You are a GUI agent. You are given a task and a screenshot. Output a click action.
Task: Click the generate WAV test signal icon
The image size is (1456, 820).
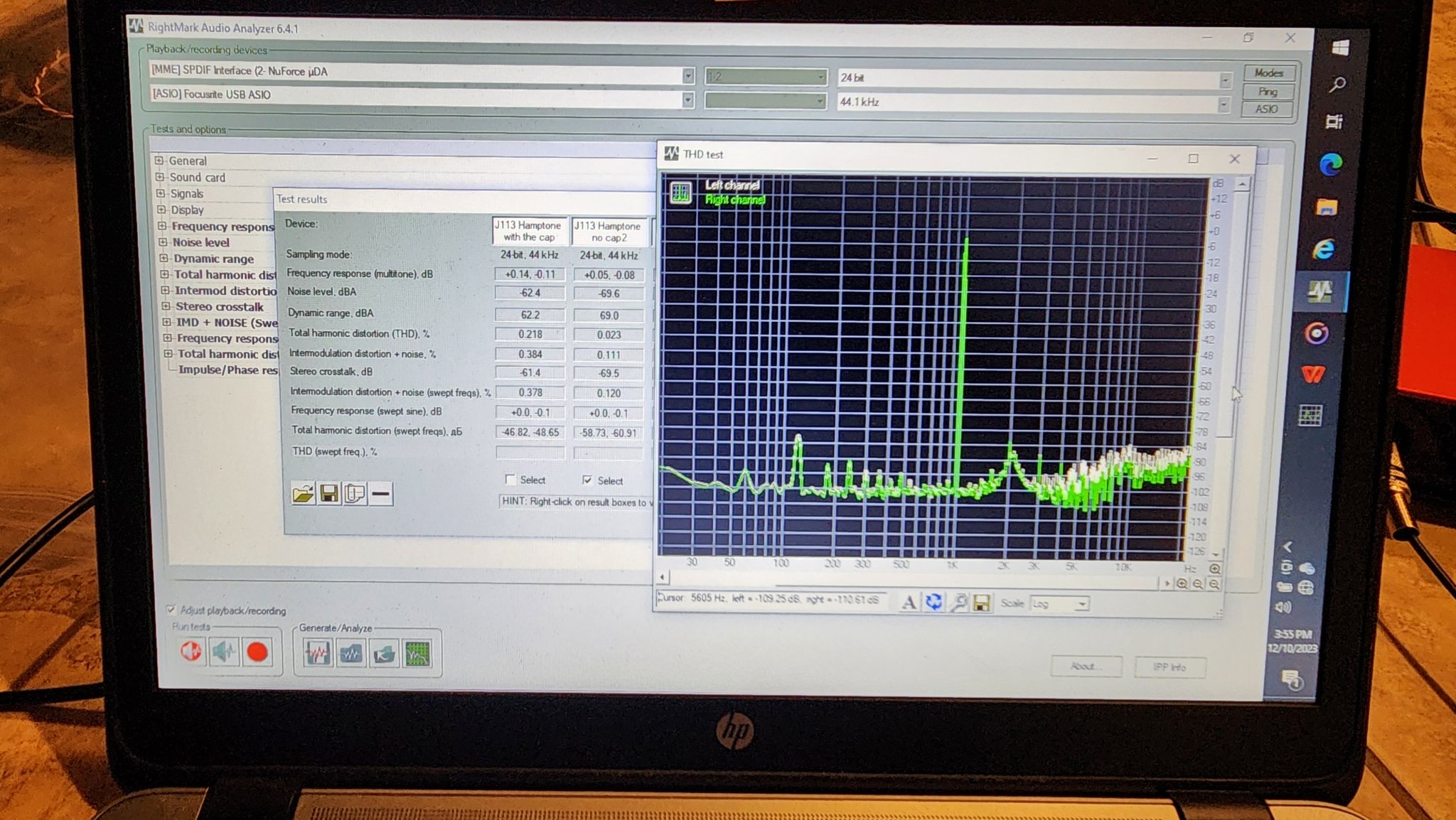(317, 653)
